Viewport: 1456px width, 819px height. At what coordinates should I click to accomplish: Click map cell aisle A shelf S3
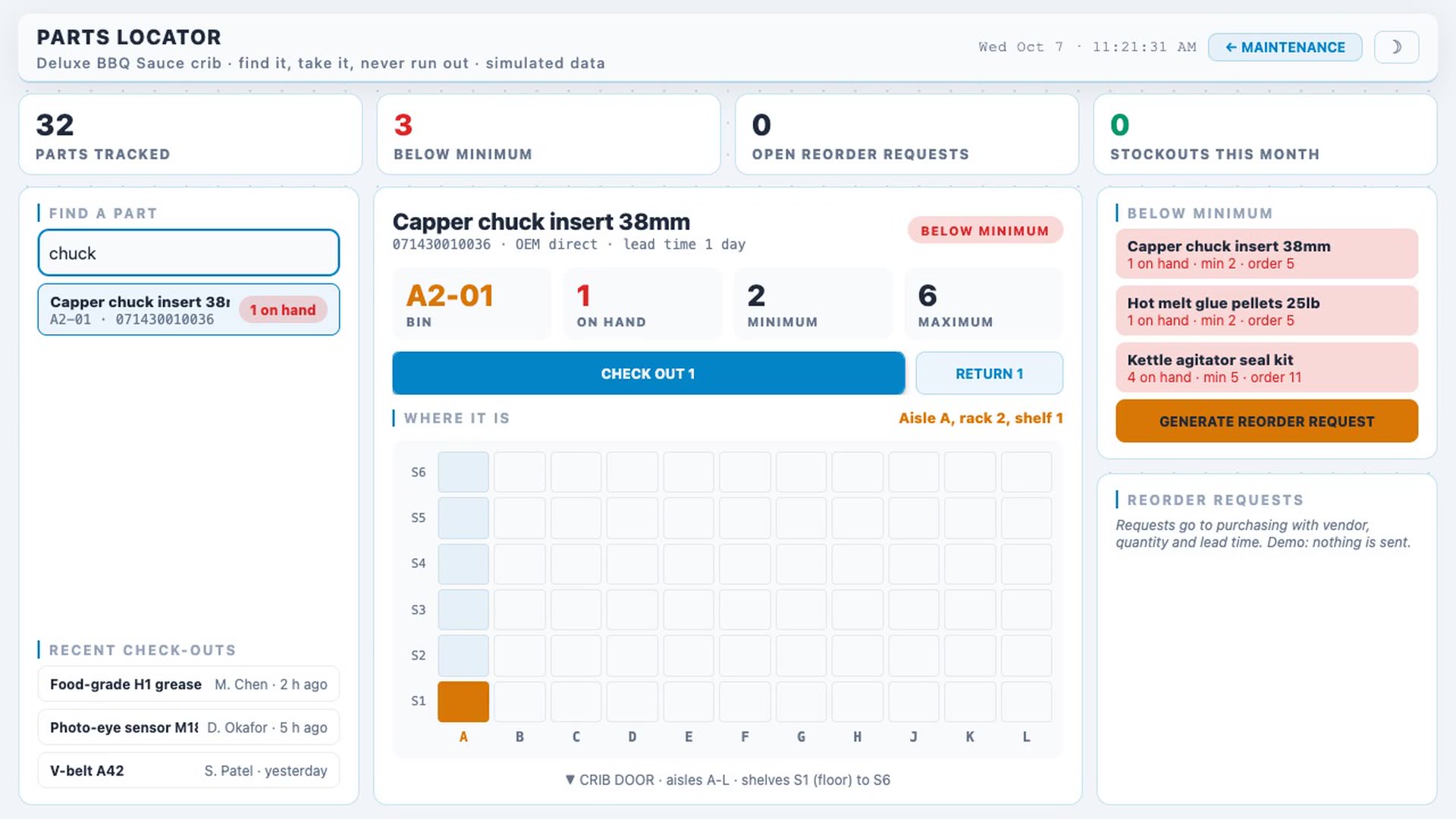pos(463,610)
